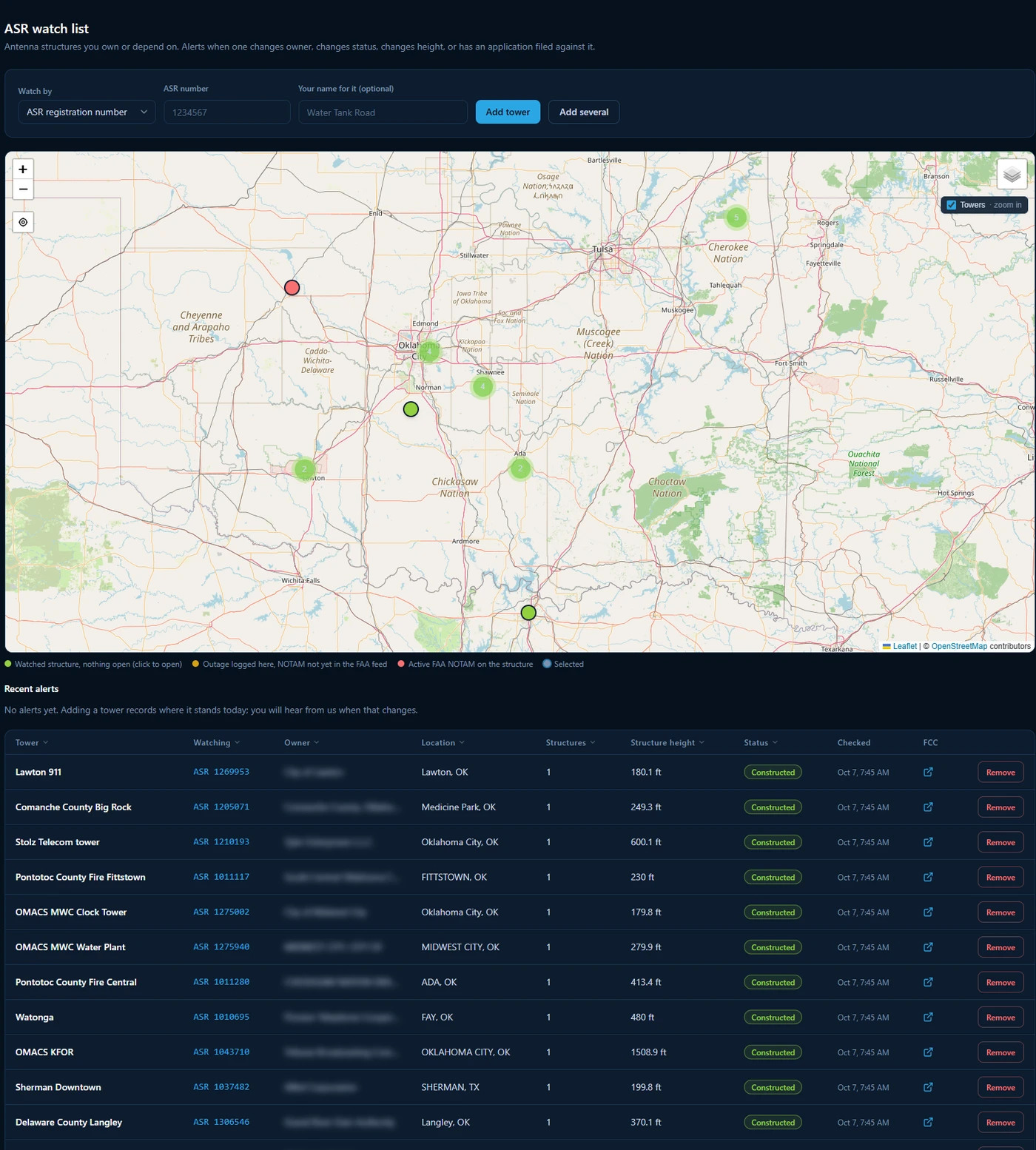Open FCC link for Lawton 911

[928, 772]
